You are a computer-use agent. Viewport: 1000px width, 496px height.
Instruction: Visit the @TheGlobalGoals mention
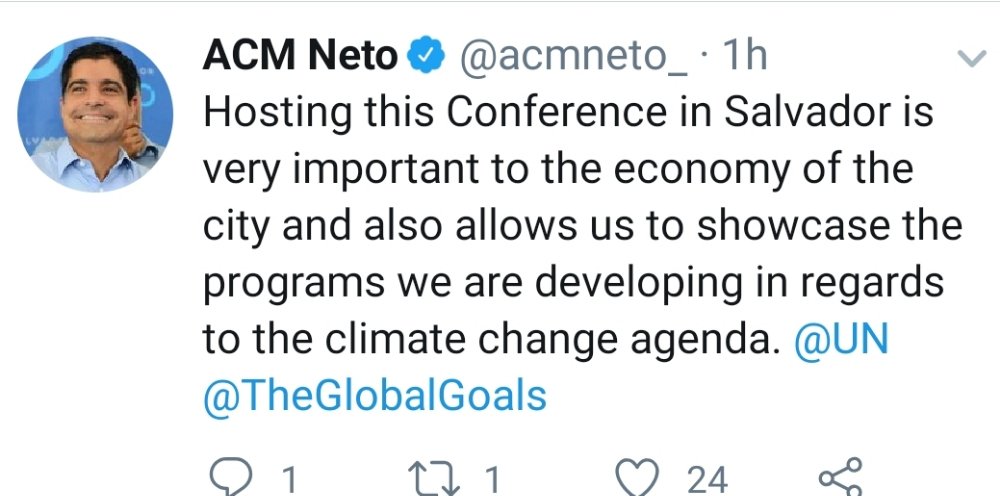(x=375, y=396)
